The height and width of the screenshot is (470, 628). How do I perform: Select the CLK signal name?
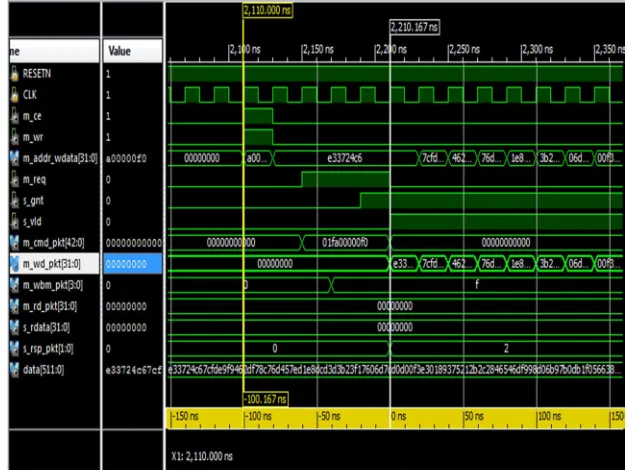tap(30, 95)
